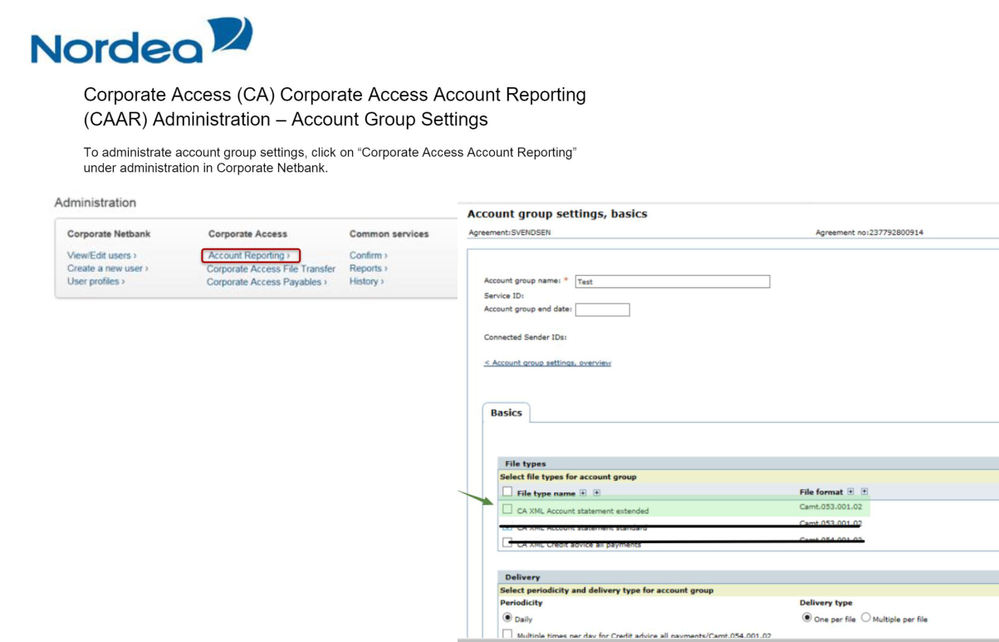
Task: Go to User profiles
Action: click(x=96, y=281)
